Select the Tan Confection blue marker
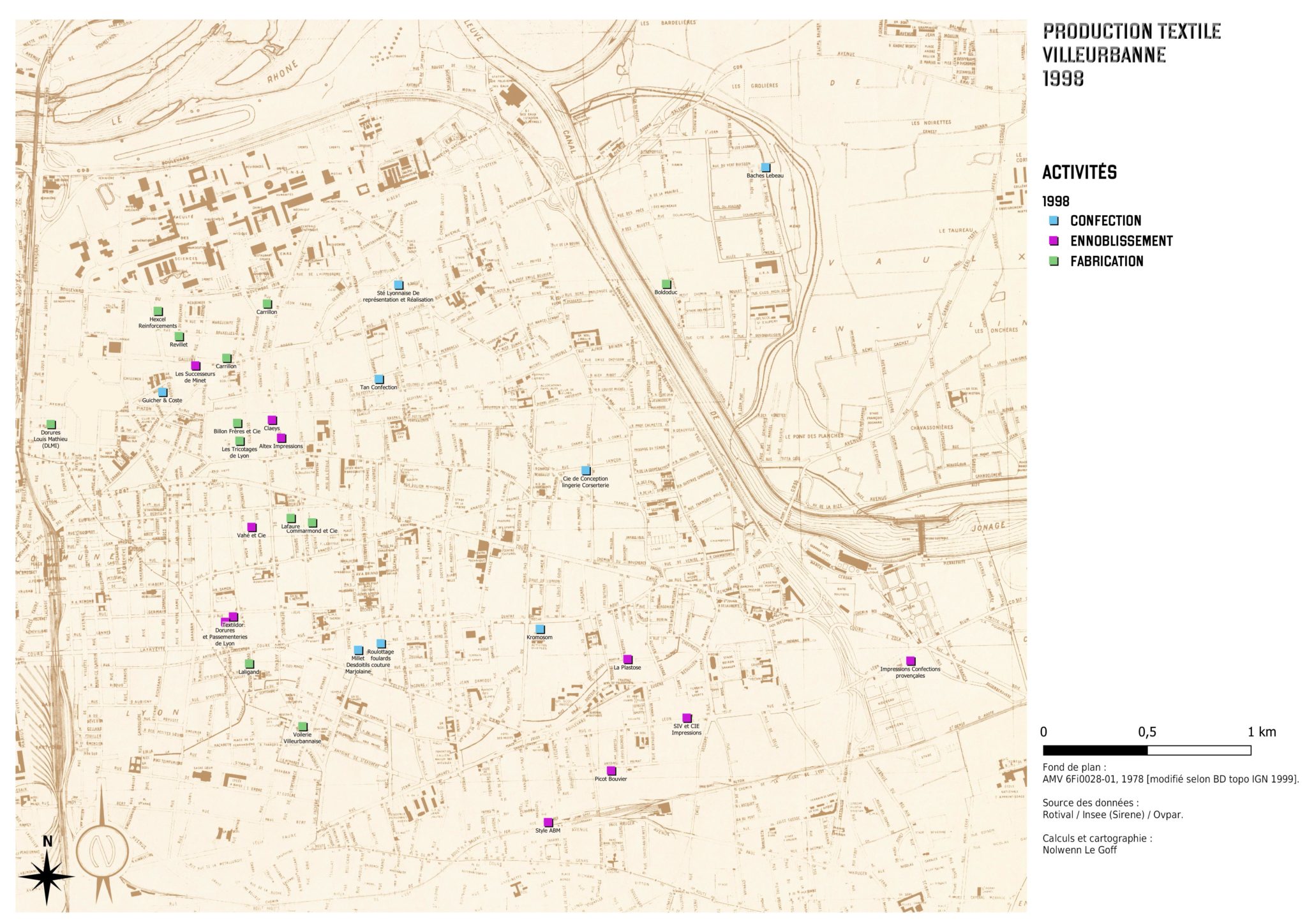The height and width of the screenshot is (924, 1307). point(378,379)
